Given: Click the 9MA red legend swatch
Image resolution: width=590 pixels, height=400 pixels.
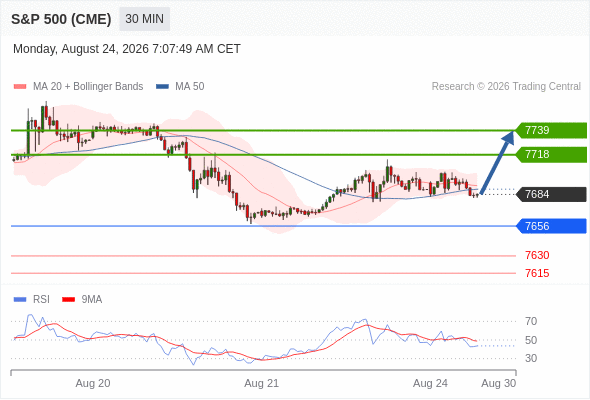Looking at the screenshot, I should pos(68,300).
